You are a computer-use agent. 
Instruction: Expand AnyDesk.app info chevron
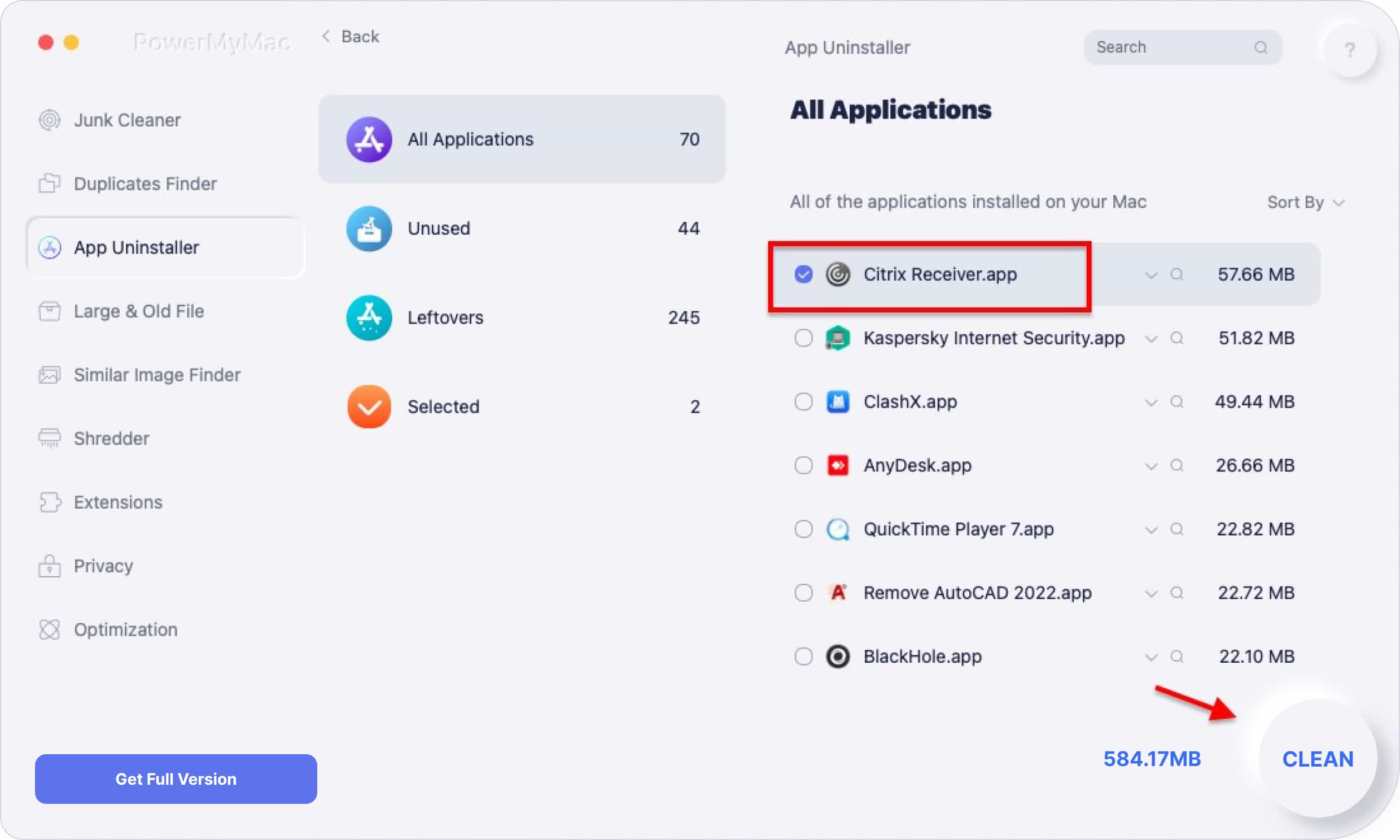pyautogui.click(x=1149, y=465)
